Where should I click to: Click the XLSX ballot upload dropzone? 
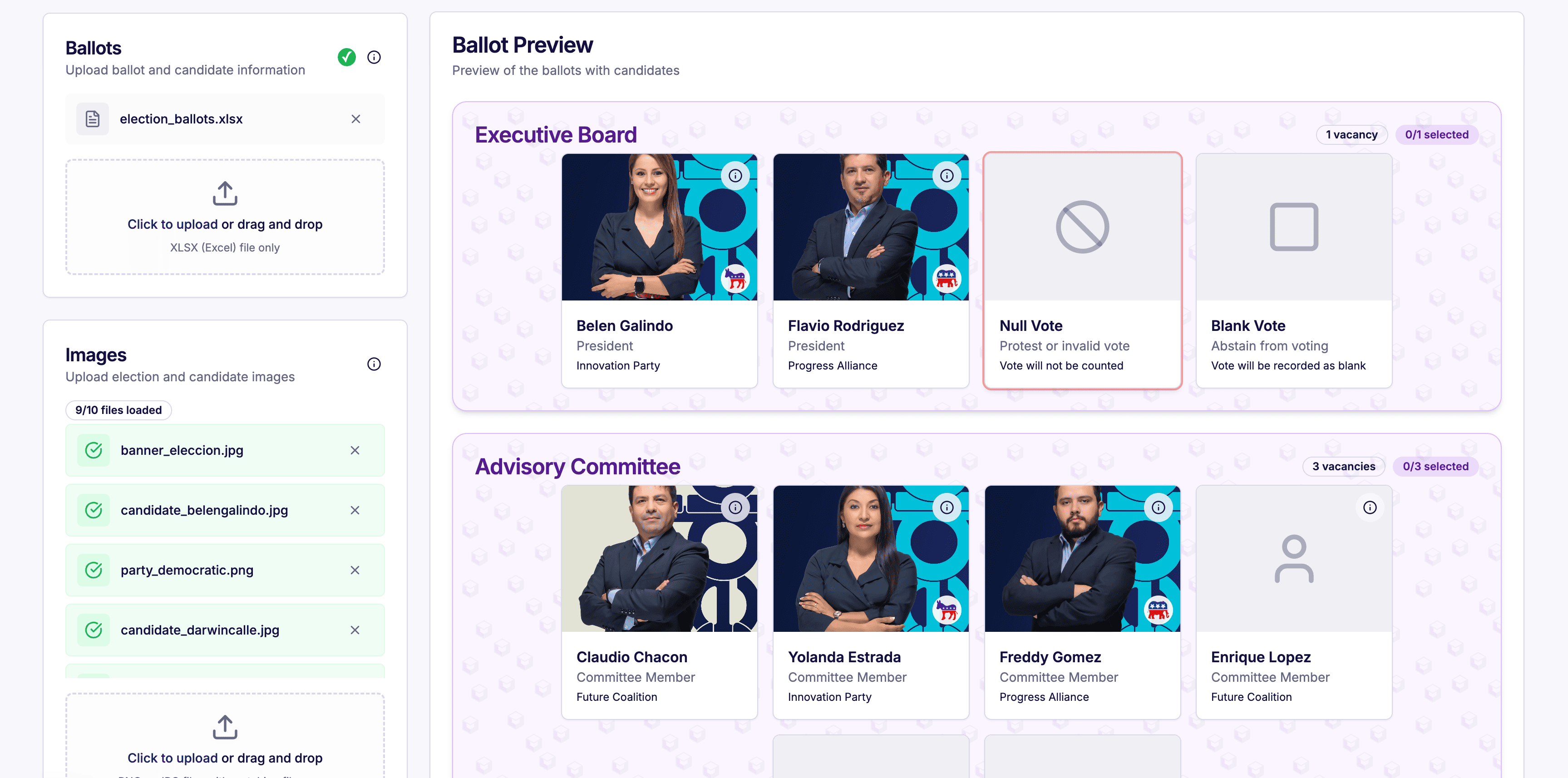point(225,217)
